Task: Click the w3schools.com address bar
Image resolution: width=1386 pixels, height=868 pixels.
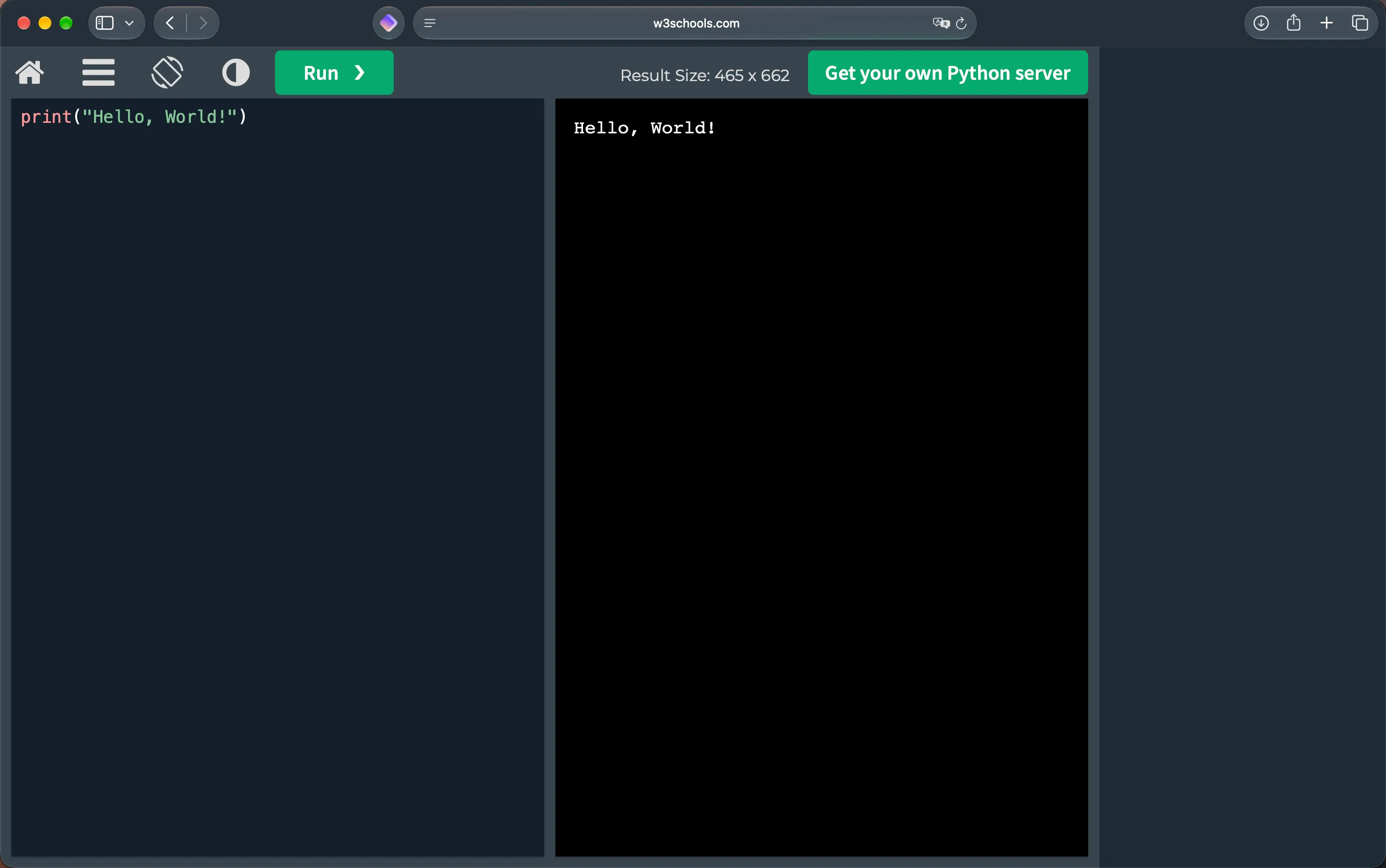Action: click(x=695, y=23)
